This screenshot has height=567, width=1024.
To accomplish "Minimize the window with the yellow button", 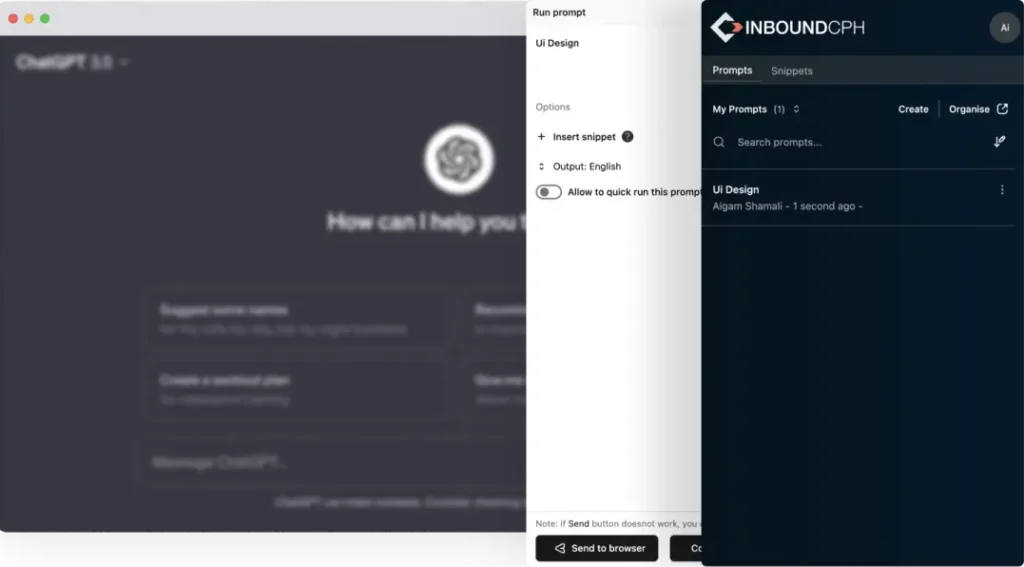I will coord(29,18).
